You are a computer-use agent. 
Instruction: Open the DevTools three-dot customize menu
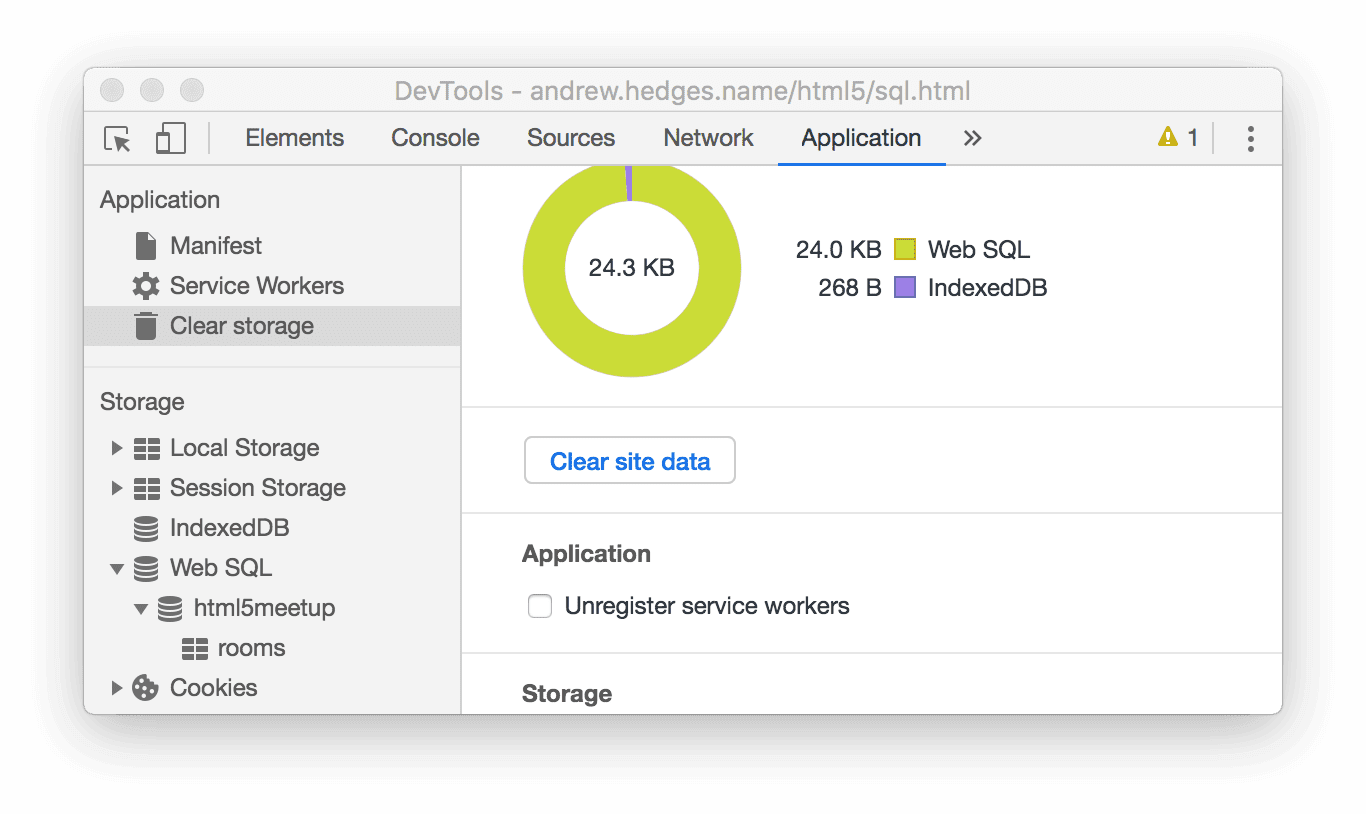[1250, 138]
